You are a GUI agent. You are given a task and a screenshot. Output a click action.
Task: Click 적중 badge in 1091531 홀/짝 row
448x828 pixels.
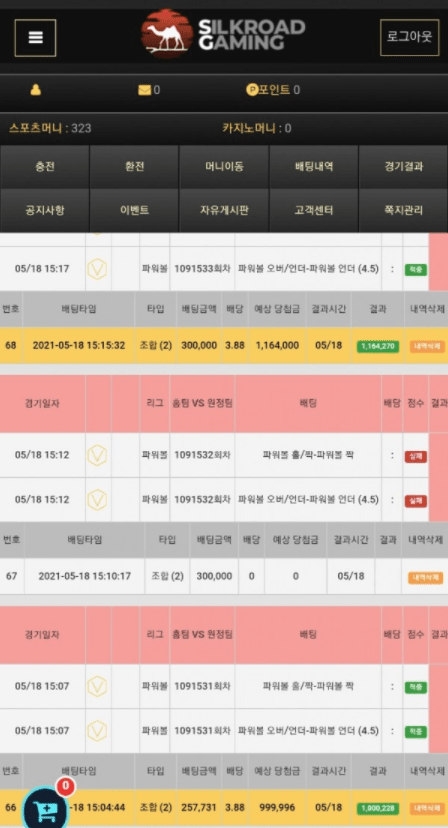416,688
